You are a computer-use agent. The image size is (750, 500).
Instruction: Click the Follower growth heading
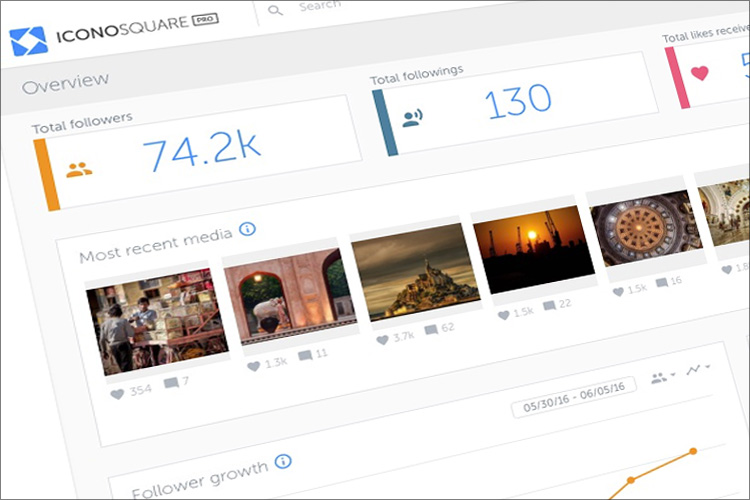[200, 480]
